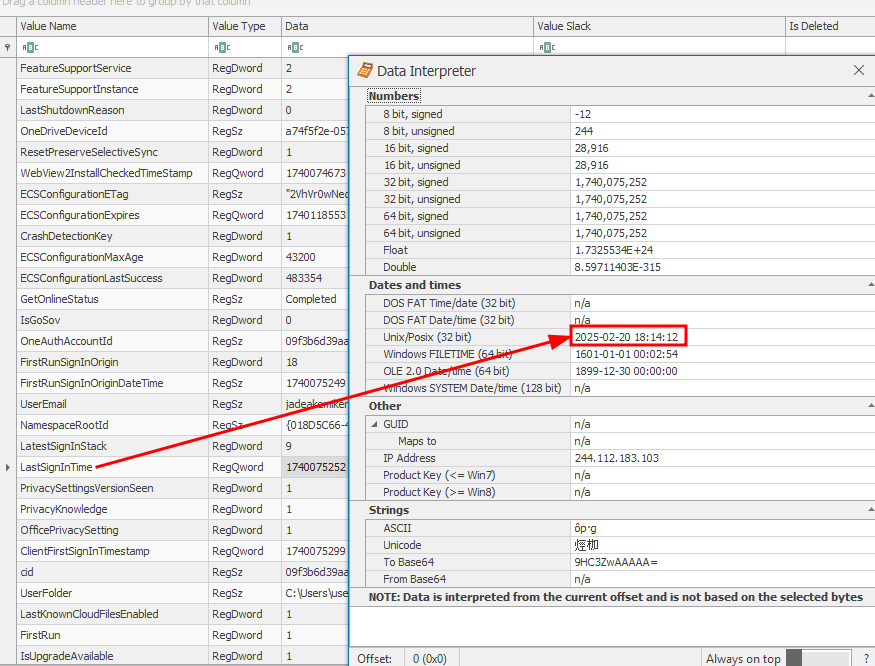
Task: Select the OfficePrivacySetting value name
Action: (x=69, y=530)
